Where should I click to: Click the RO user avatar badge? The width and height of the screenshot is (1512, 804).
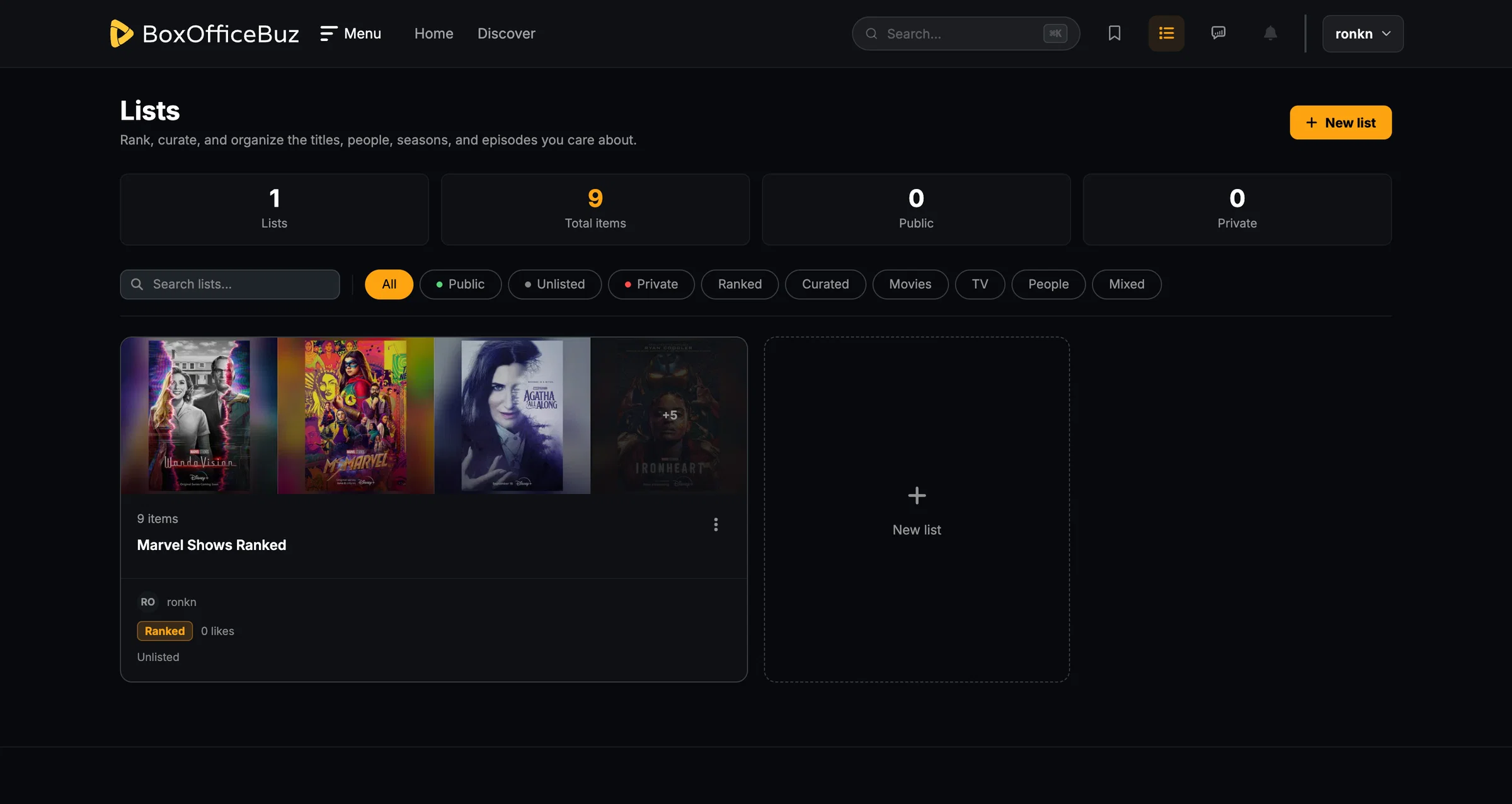[x=147, y=602]
